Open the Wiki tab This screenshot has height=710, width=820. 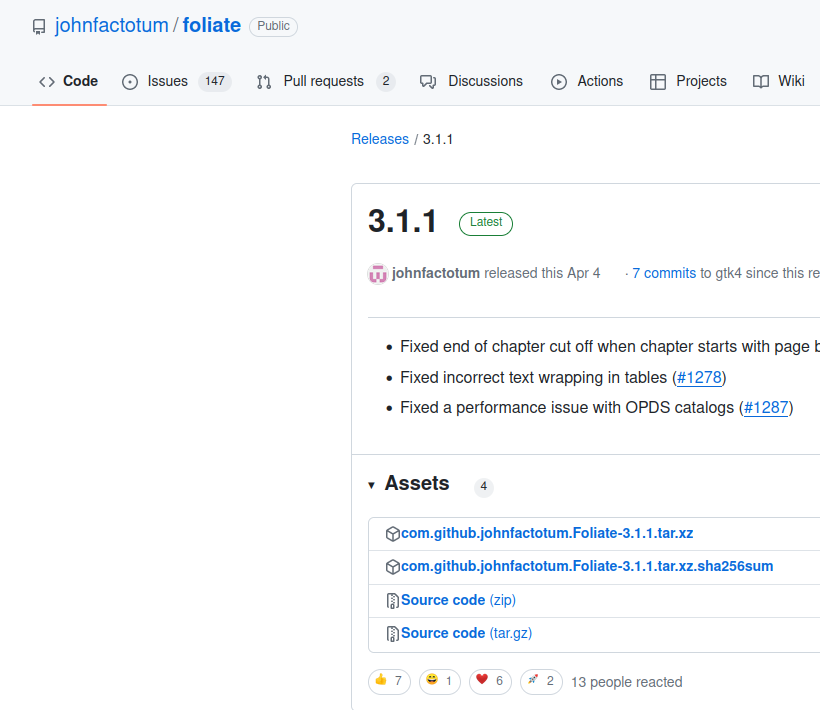tap(779, 82)
